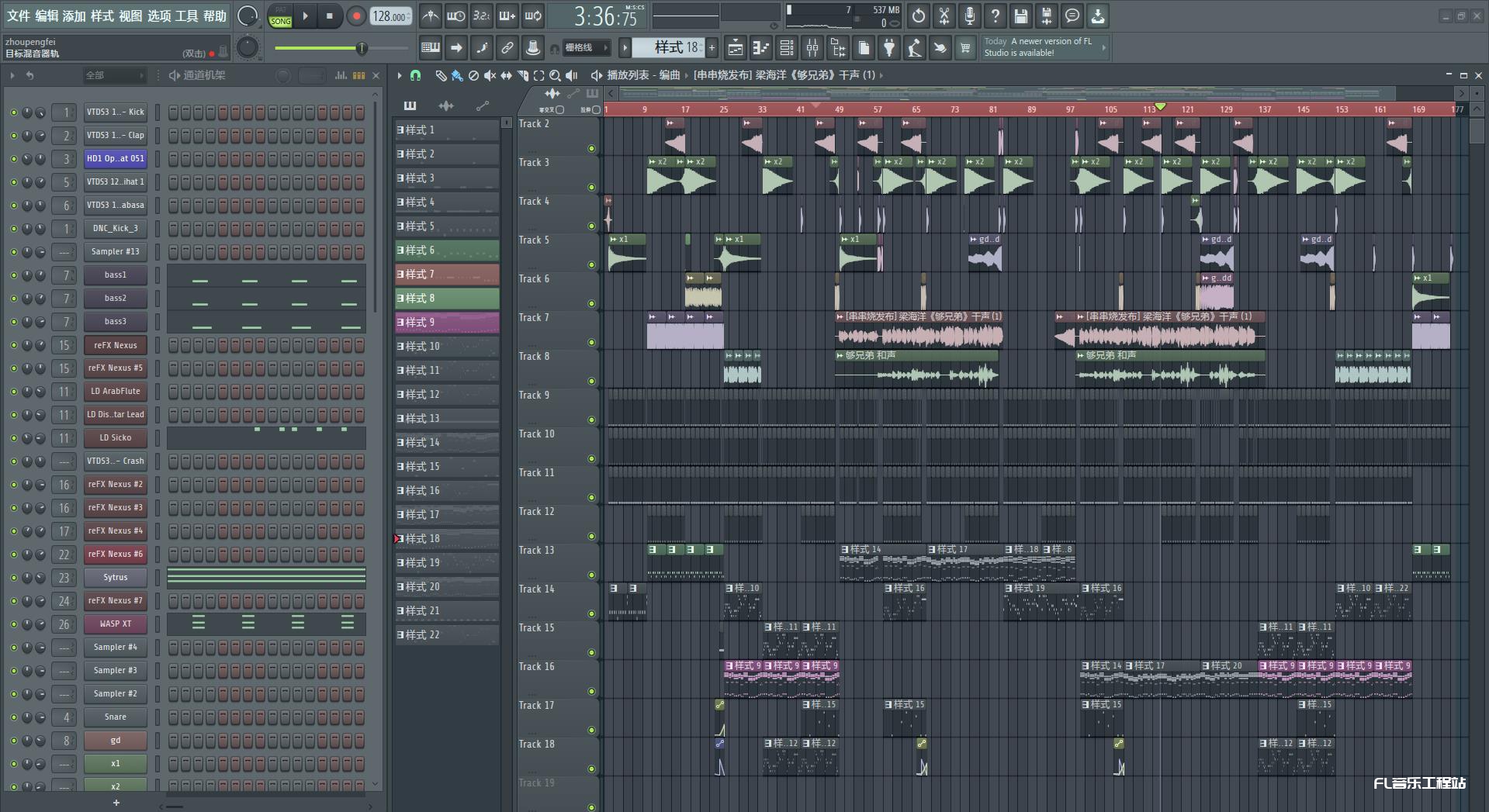Viewport: 1489px width, 812px height.
Task: Open the tempo 128.000 field
Action: (x=390, y=16)
